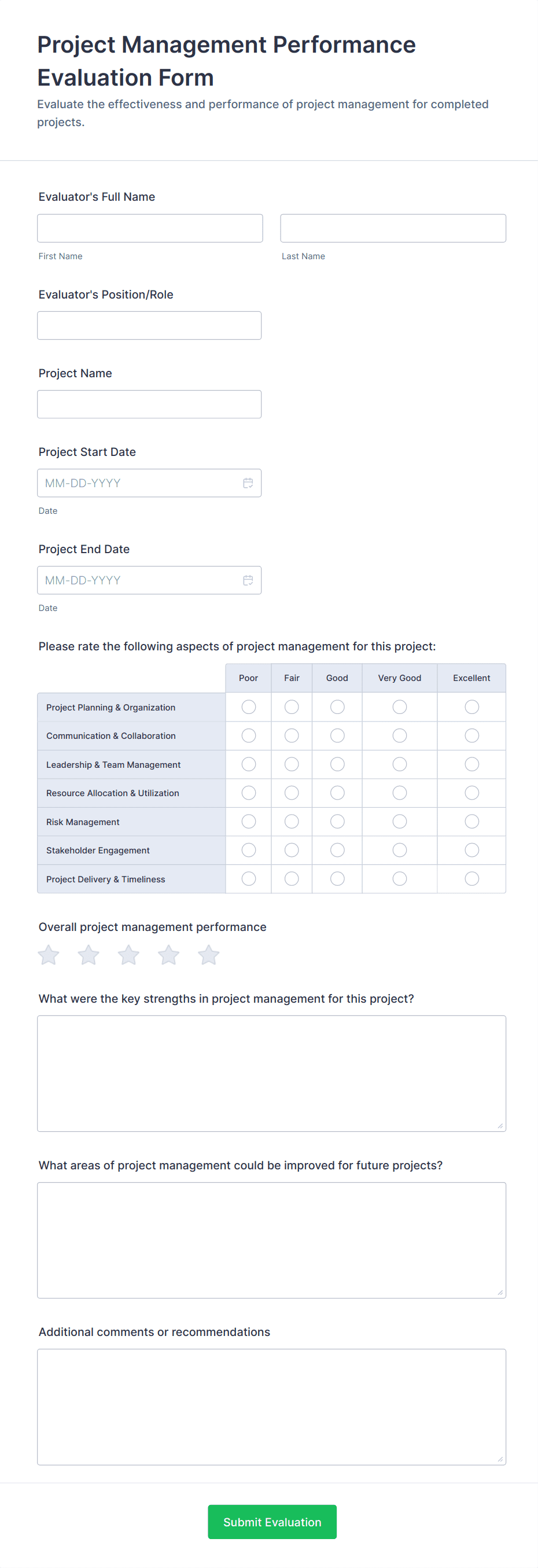
Task: Choose Poor for Risk Management
Action: pyautogui.click(x=248, y=821)
